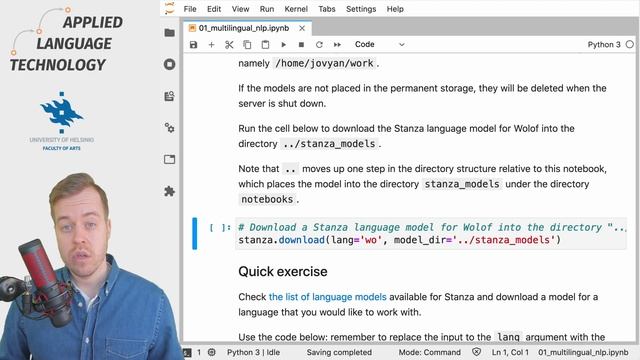This screenshot has height=360, width=640.
Task: Open the Run menu
Action: point(267,9)
